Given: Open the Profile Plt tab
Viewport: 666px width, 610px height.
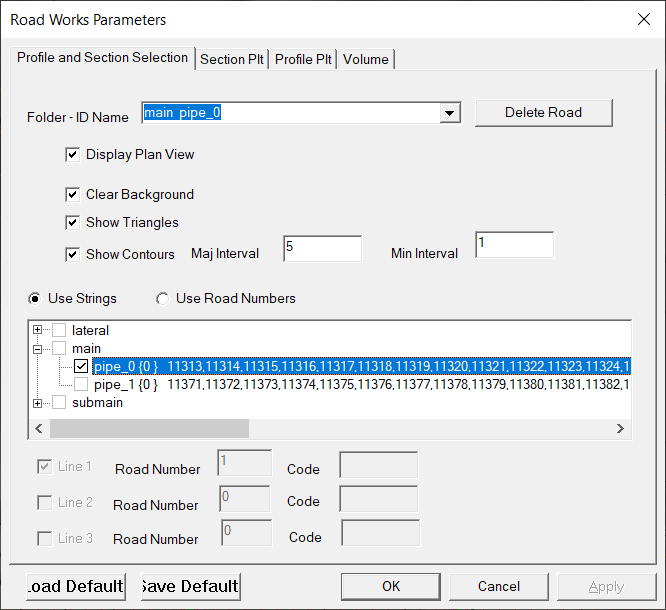Looking at the screenshot, I should tap(303, 59).
